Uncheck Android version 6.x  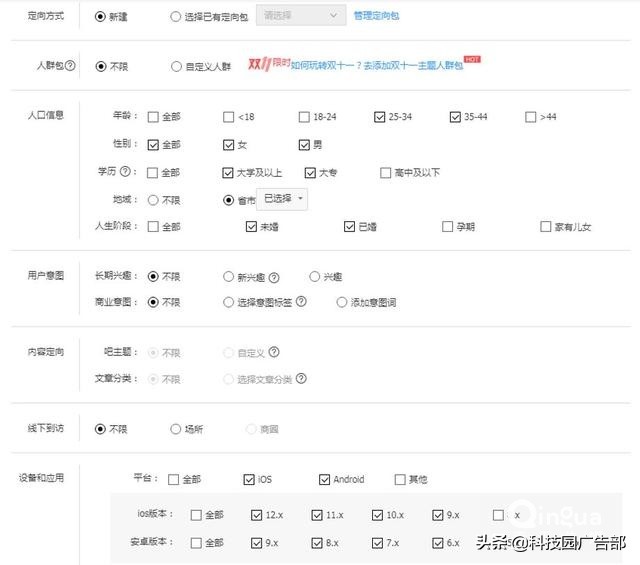[438, 543]
